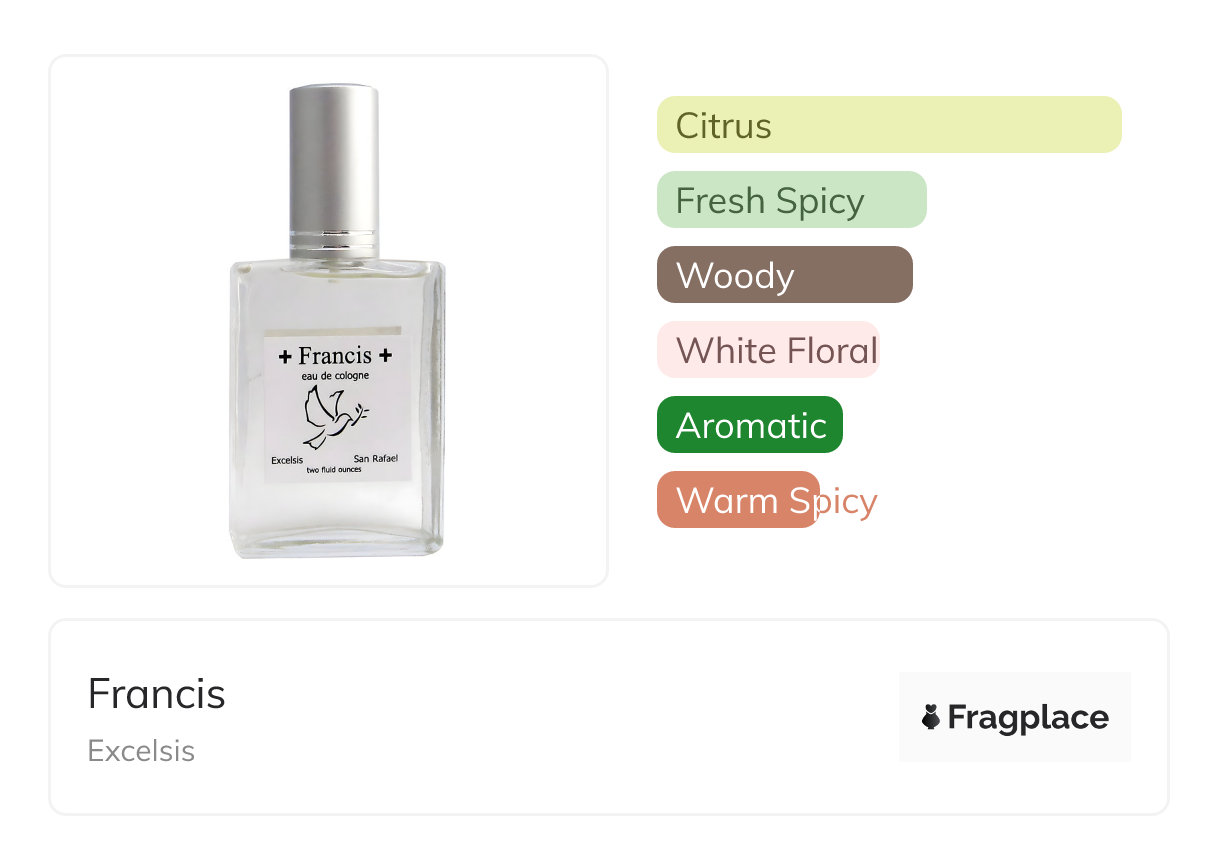Click the Francis name printed on bottle label

[x=335, y=355]
